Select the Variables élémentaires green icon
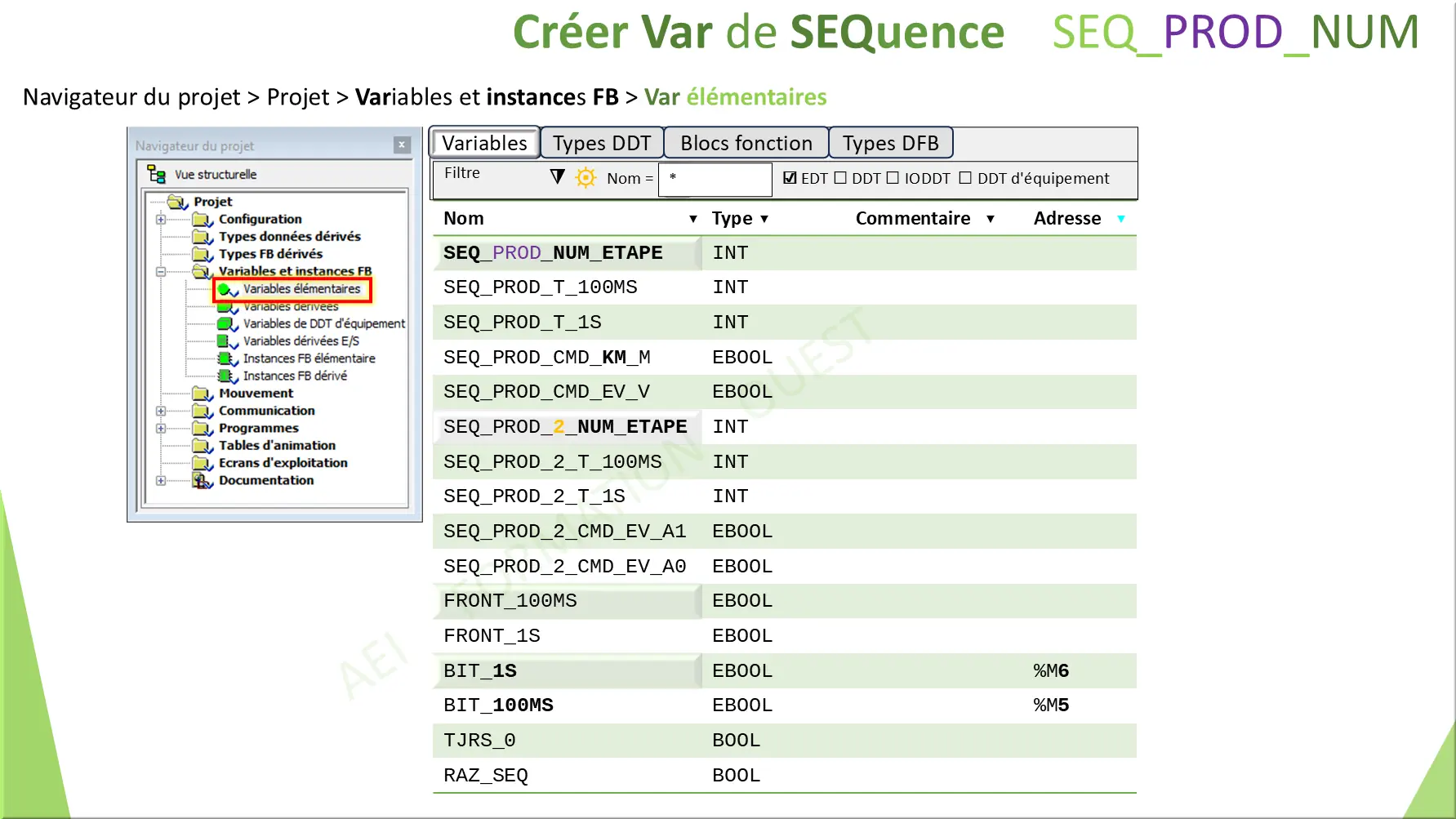1456x819 pixels. tap(226, 289)
